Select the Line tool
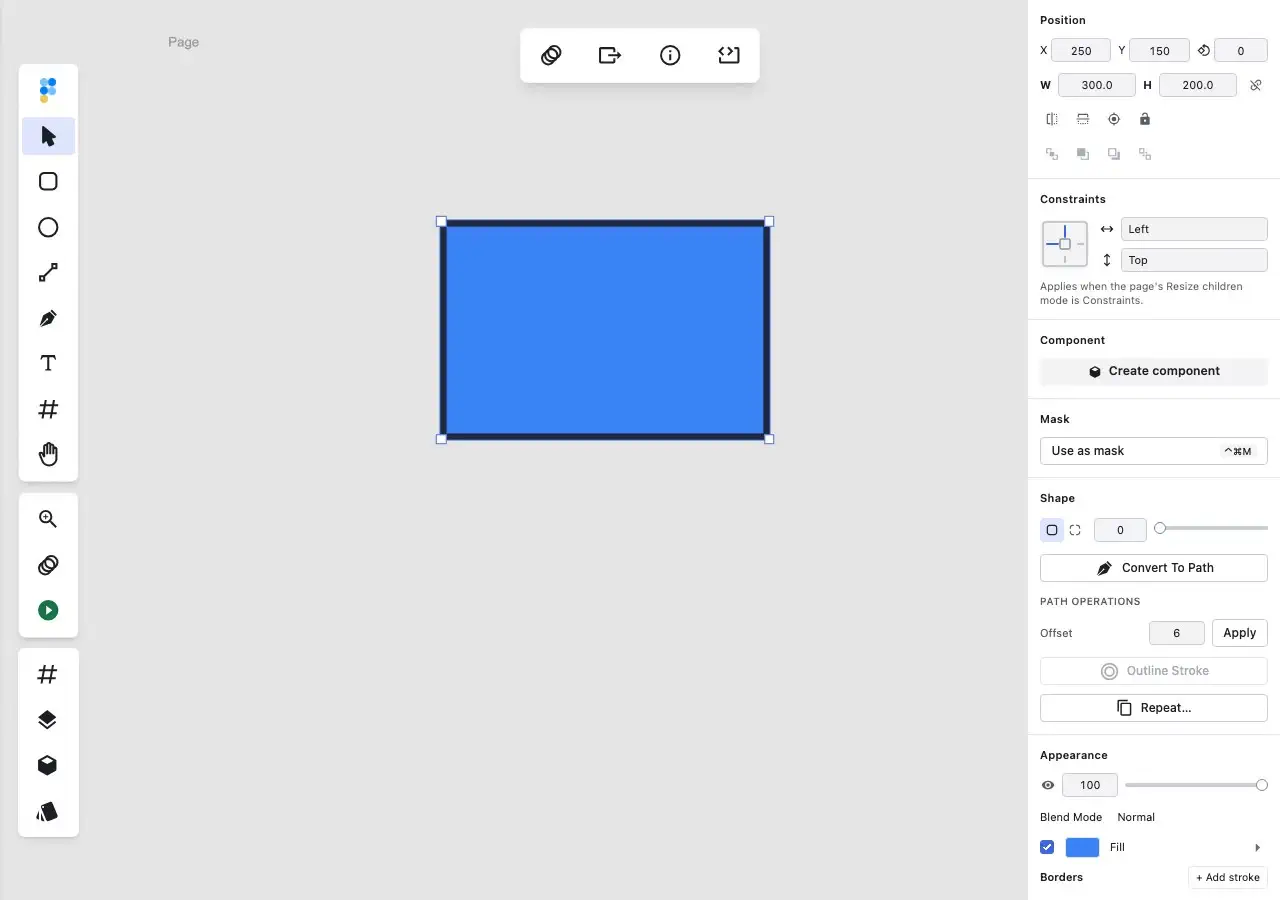The image size is (1280, 900). pyautogui.click(x=48, y=272)
